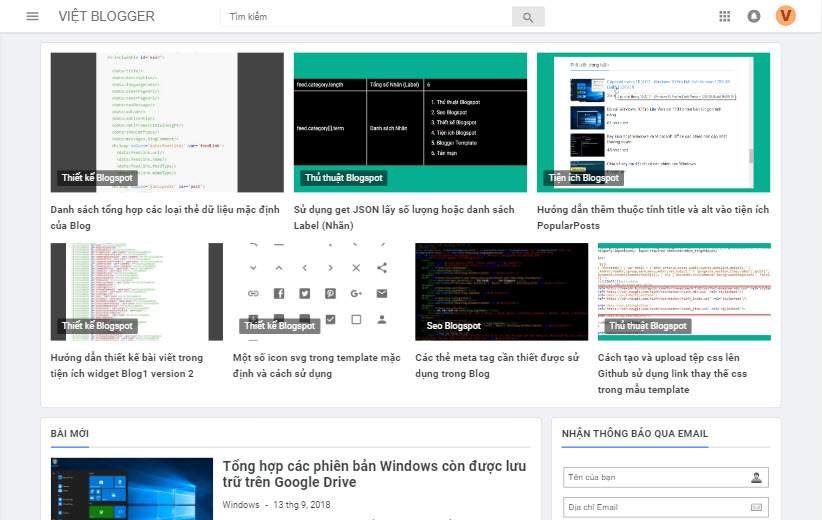Open 'Sử dụng get JSON lấy số lượng' title
Image resolution: width=822 pixels, height=520 pixels.
404,218
